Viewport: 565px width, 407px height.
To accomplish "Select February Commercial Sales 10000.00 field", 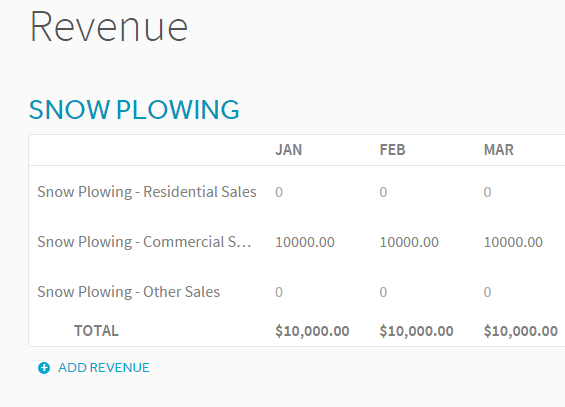I will pyautogui.click(x=409, y=242).
